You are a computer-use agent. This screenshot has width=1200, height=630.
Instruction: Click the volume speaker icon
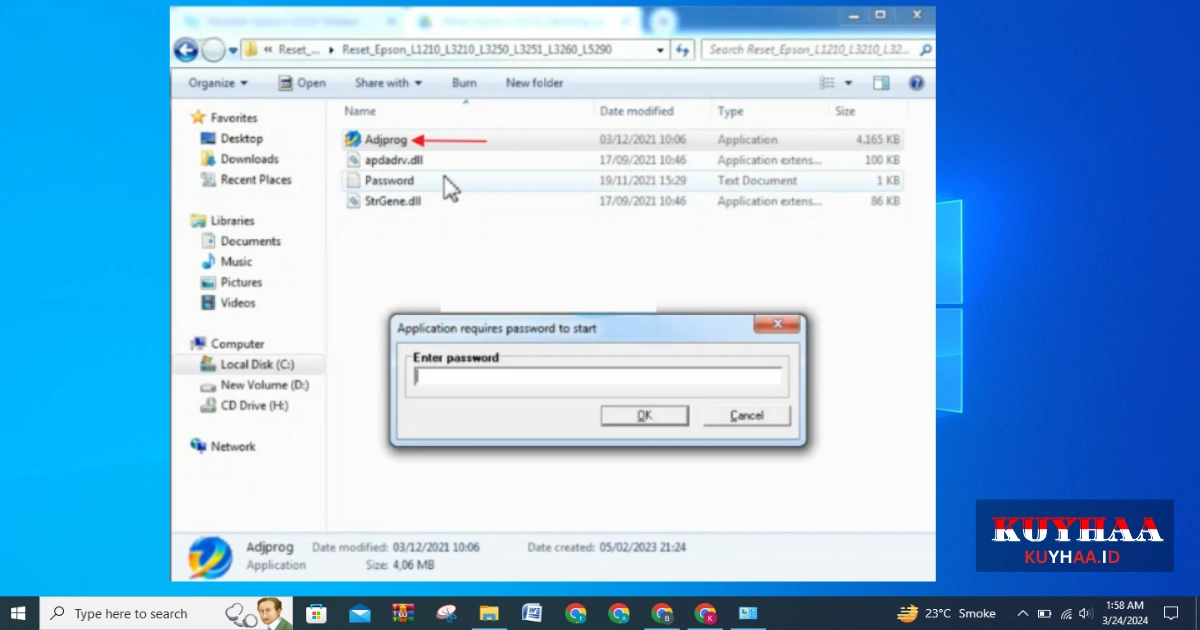click(1086, 613)
